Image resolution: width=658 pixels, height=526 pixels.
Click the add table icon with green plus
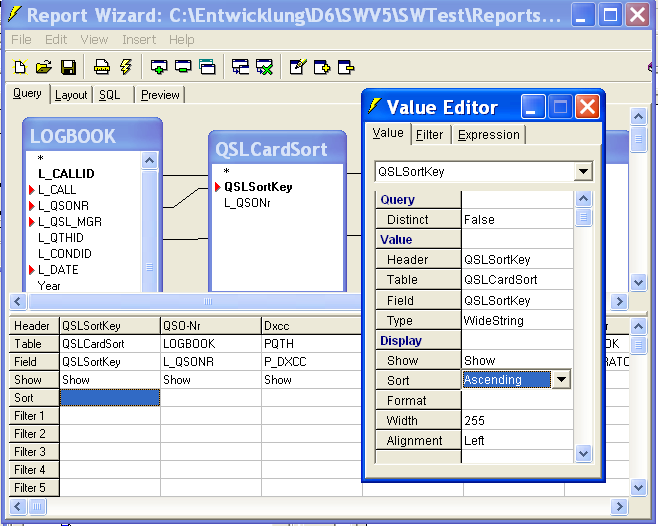point(159,67)
